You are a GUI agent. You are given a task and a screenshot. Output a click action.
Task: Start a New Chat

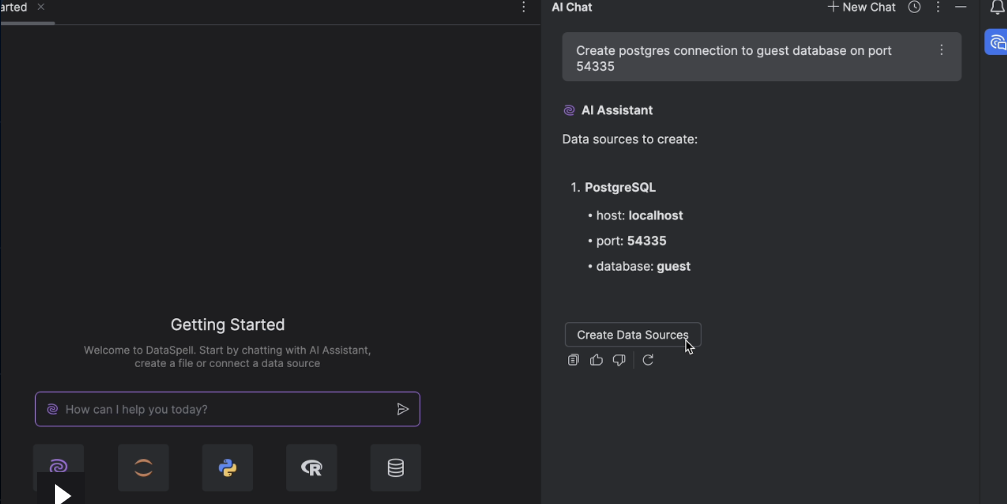861,7
